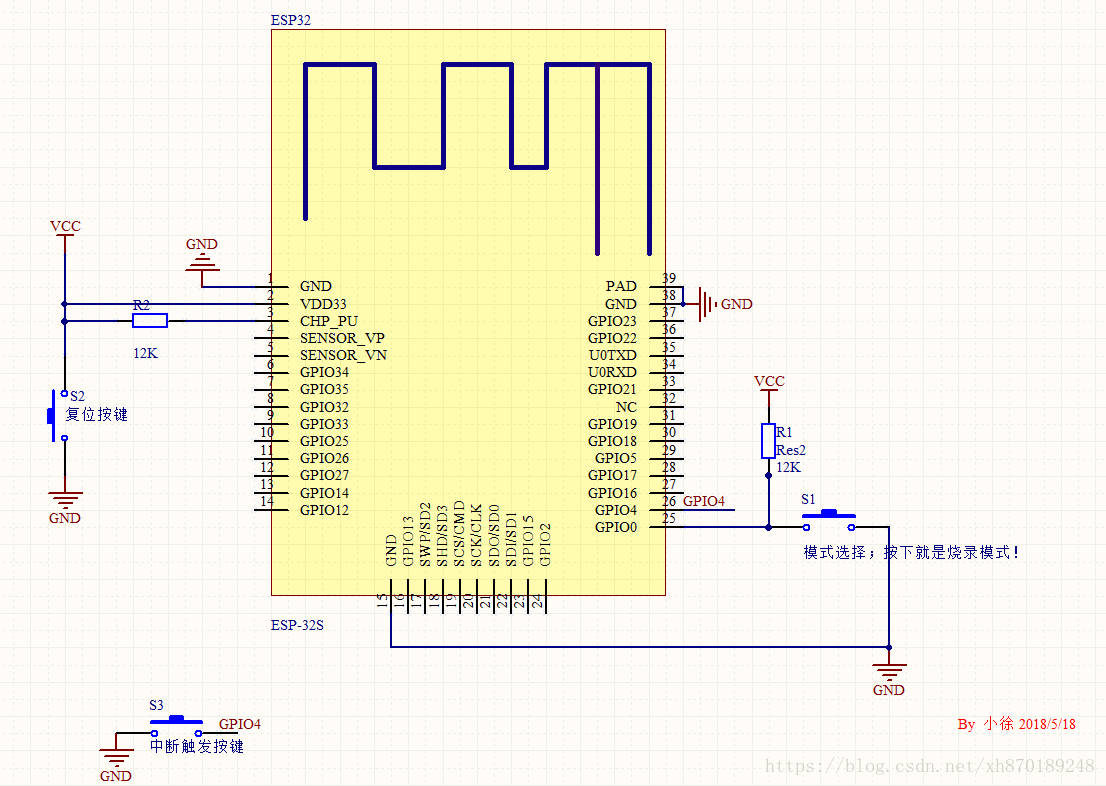Click the U0RXD pin label
The width and height of the screenshot is (1106, 786).
pyautogui.click(x=612, y=373)
